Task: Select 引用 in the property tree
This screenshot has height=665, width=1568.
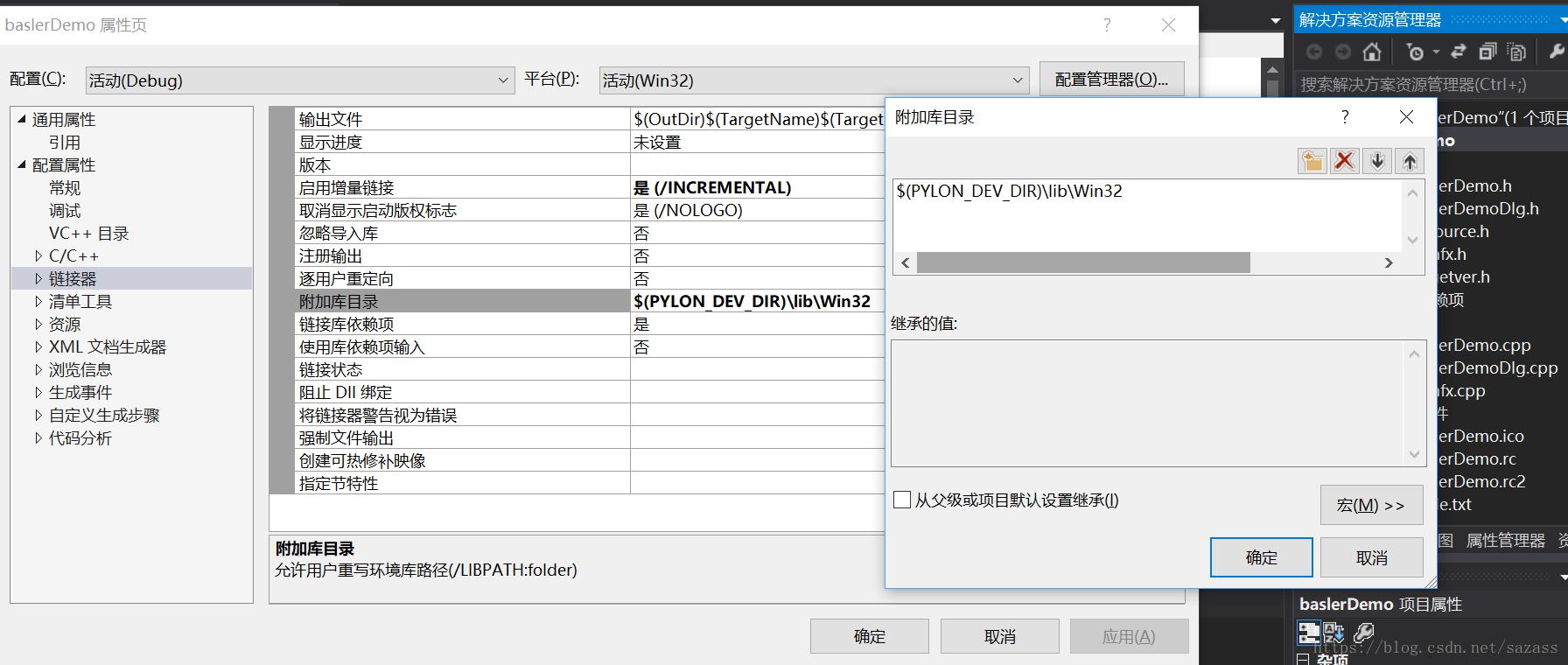Action: click(x=65, y=142)
